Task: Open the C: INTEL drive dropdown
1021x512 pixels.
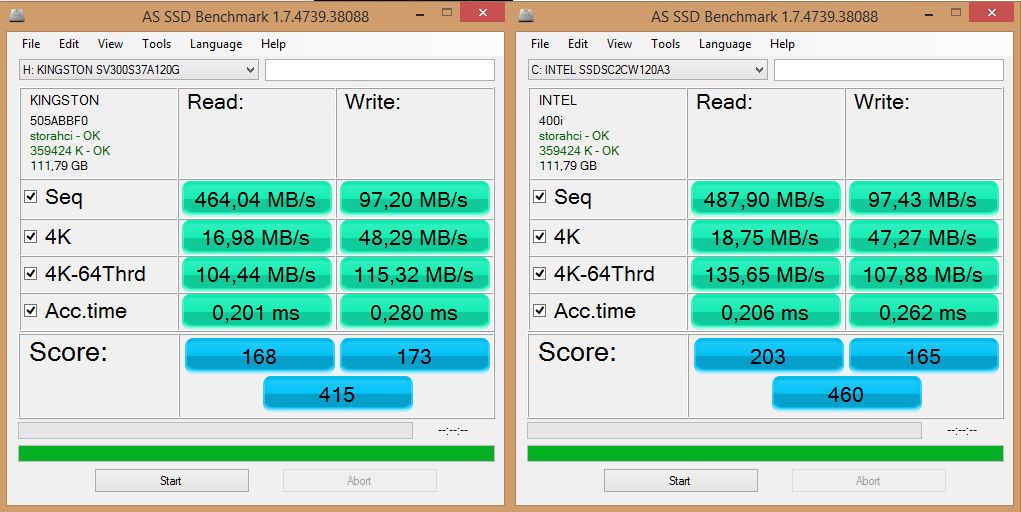Action: (x=648, y=70)
